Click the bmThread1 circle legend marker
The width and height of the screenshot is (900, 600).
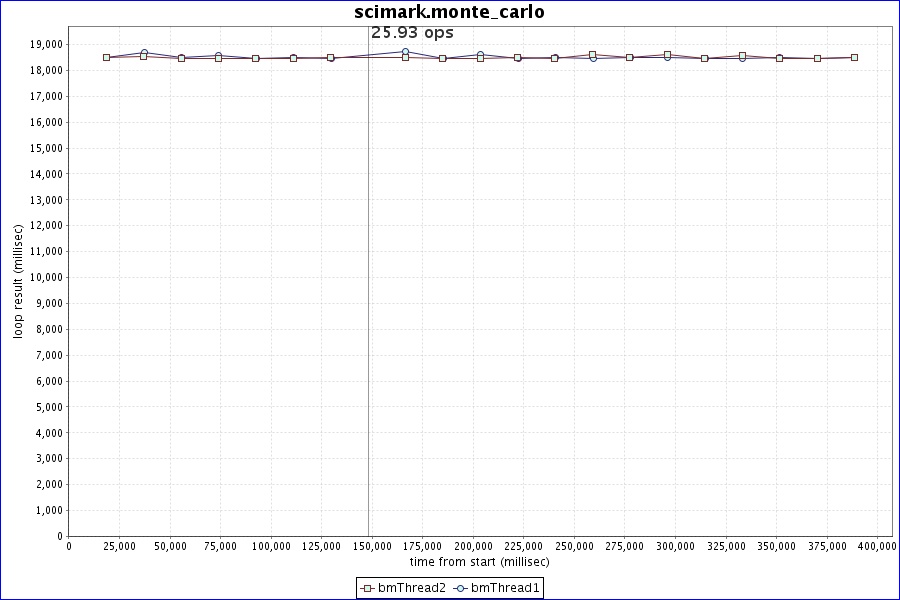click(461, 588)
